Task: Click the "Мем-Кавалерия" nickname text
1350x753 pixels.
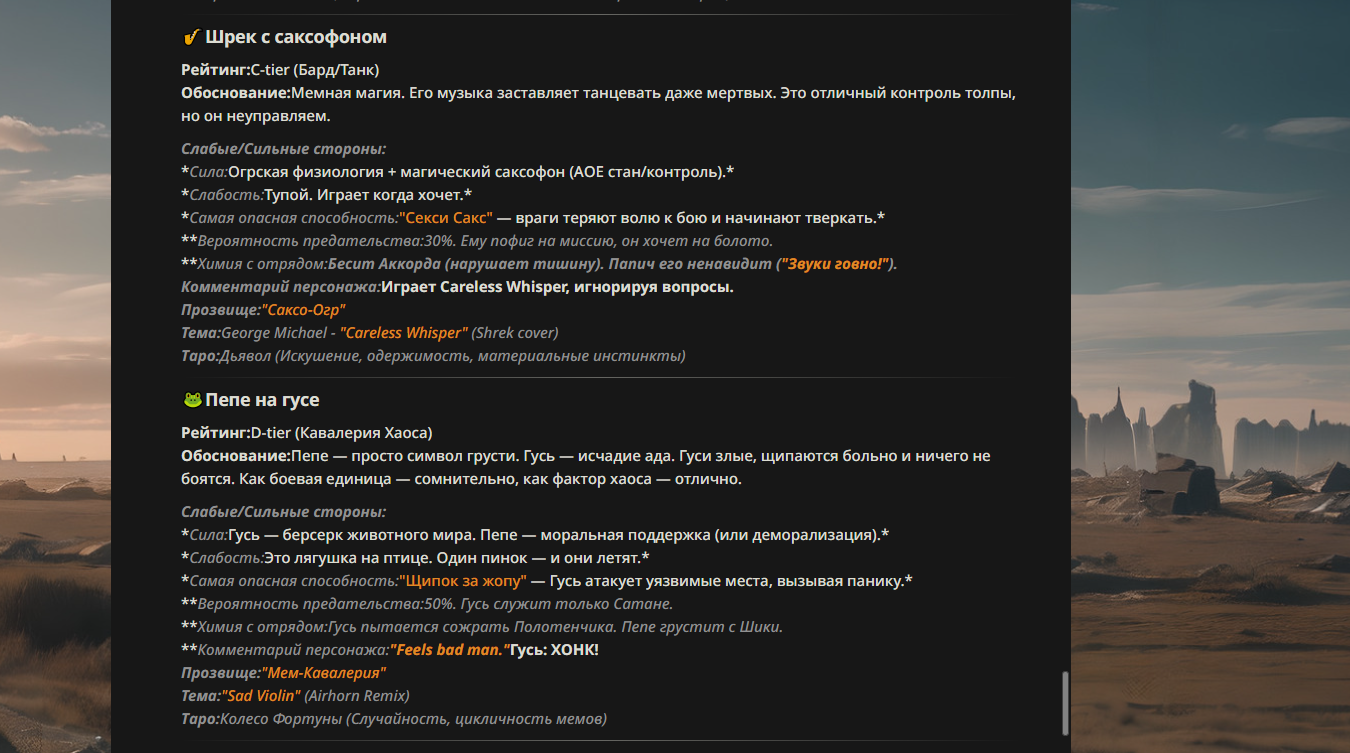Action: coord(323,673)
